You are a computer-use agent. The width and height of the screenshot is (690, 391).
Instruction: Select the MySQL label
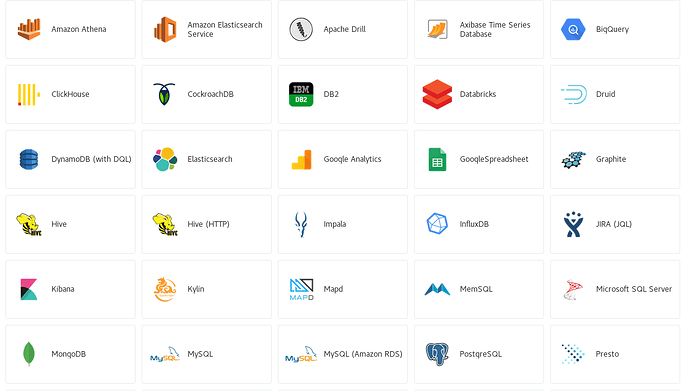pos(200,354)
